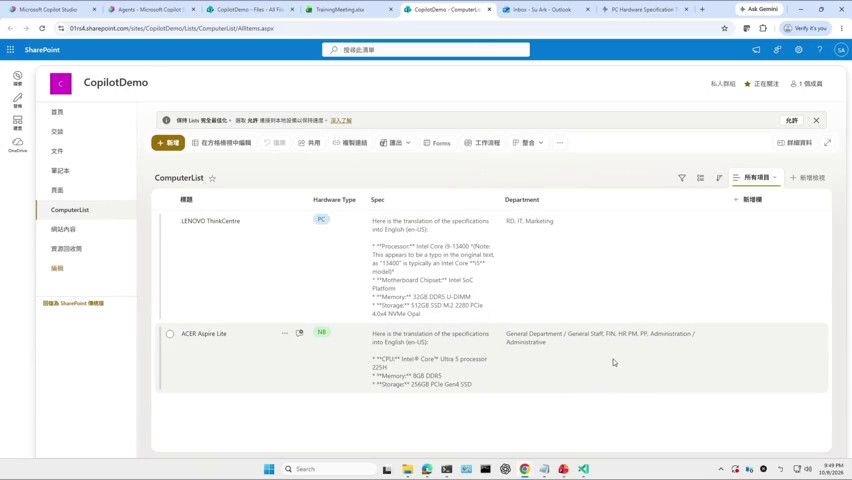Click the help question mark icon
This screenshot has height=480, width=852.
819,49
